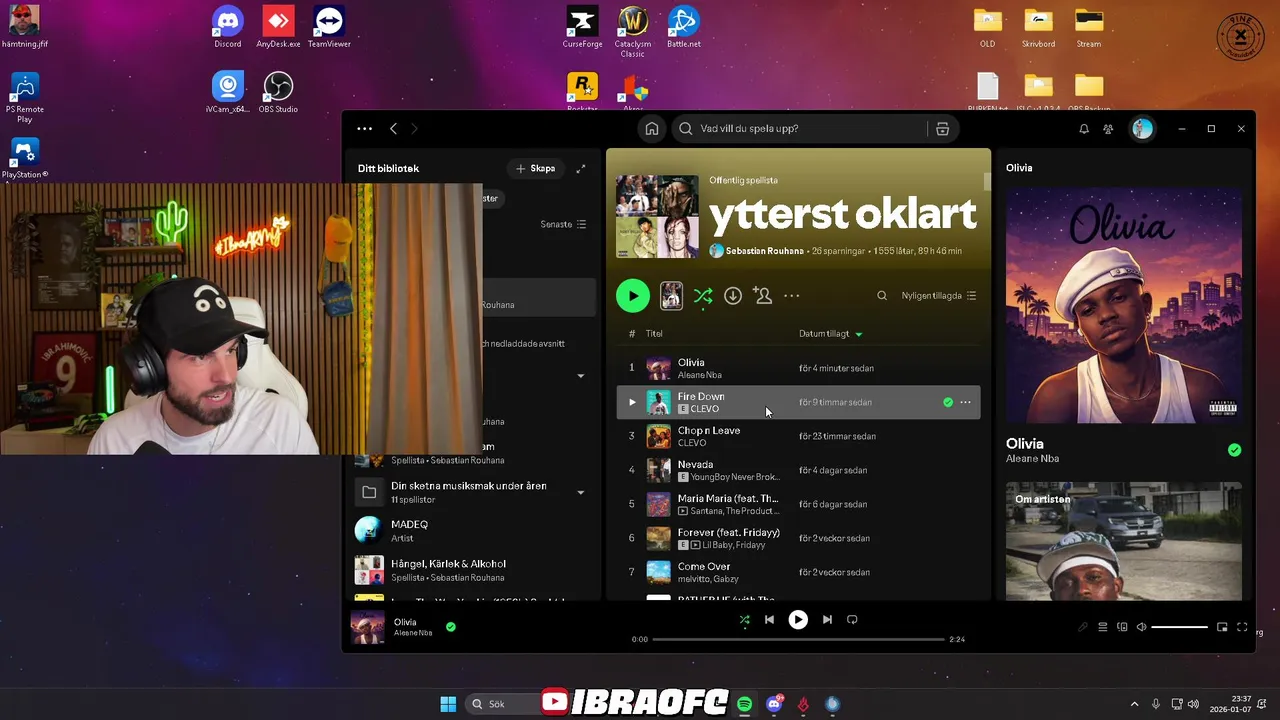1280x720 pixels.
Task: Select the track Maria Maria
Action: 798,504
